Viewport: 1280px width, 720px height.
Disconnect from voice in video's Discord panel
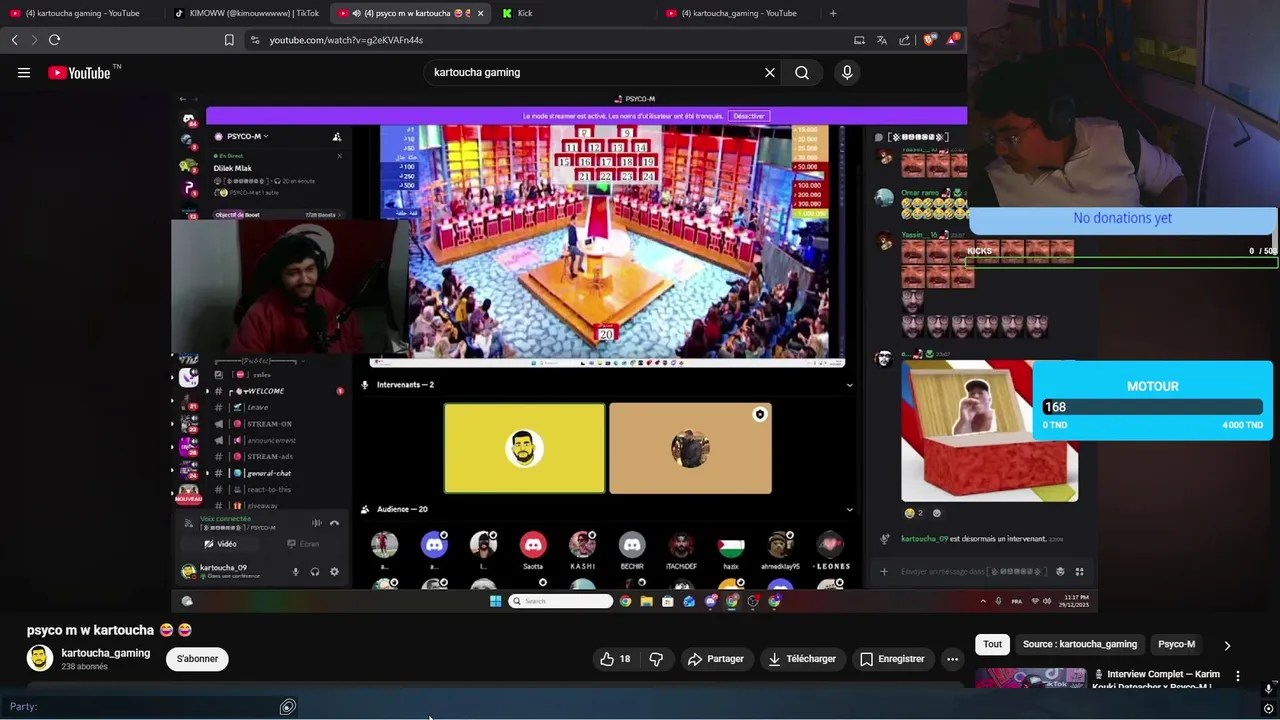click(334, 523)
